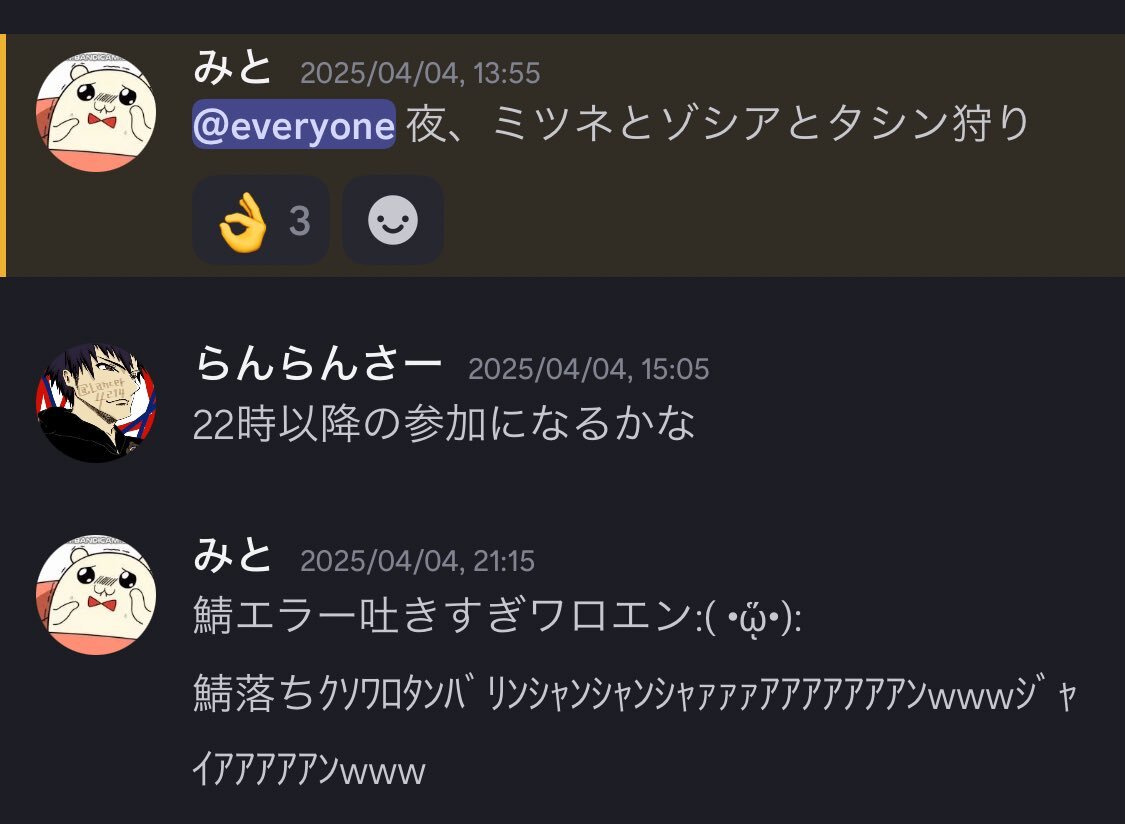The width and height of the screenshot is (1125, 824).
Task: Open the add reaction smiley button
Action: 392,220
